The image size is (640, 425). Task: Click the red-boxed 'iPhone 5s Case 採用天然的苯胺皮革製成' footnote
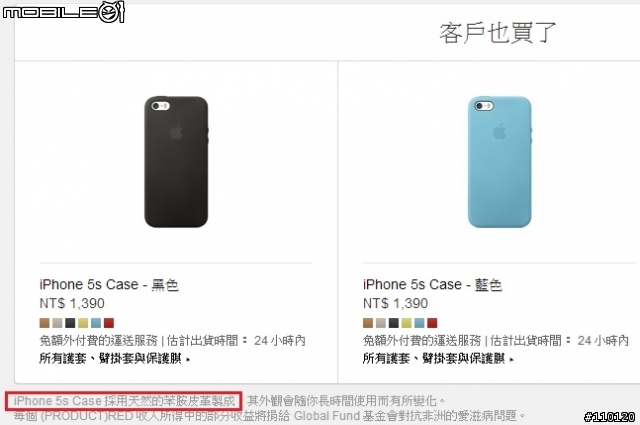tap(124, 401)
